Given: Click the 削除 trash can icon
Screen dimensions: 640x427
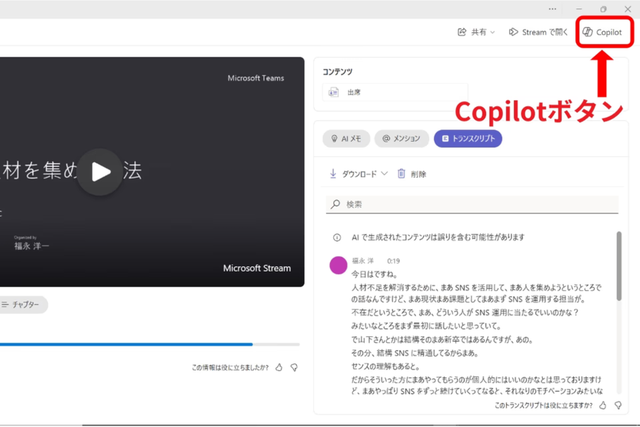Looking at the screenshot, I should pyautogui.click(x=401, y=173).
